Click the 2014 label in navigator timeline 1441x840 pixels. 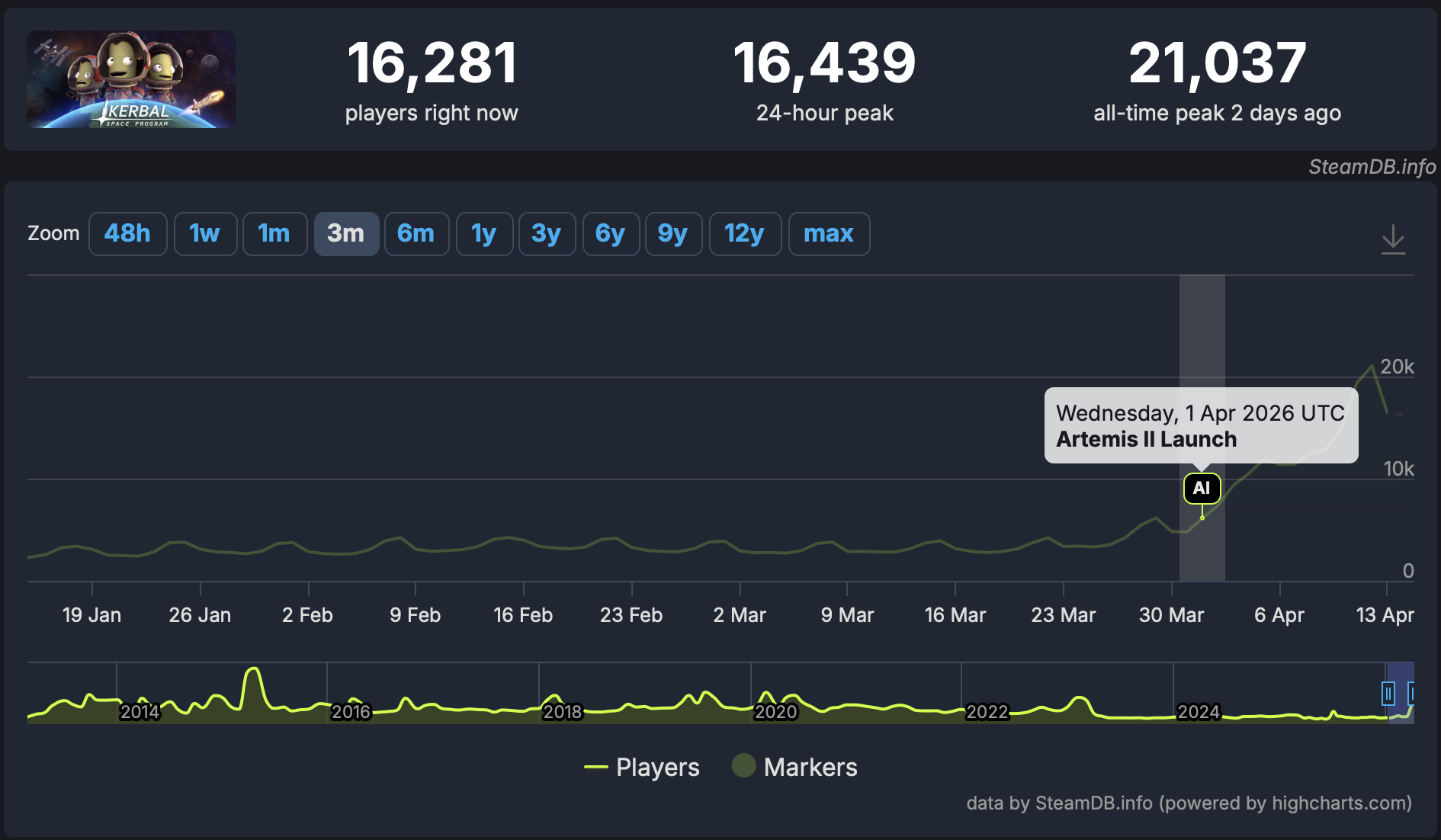[140, 712]
